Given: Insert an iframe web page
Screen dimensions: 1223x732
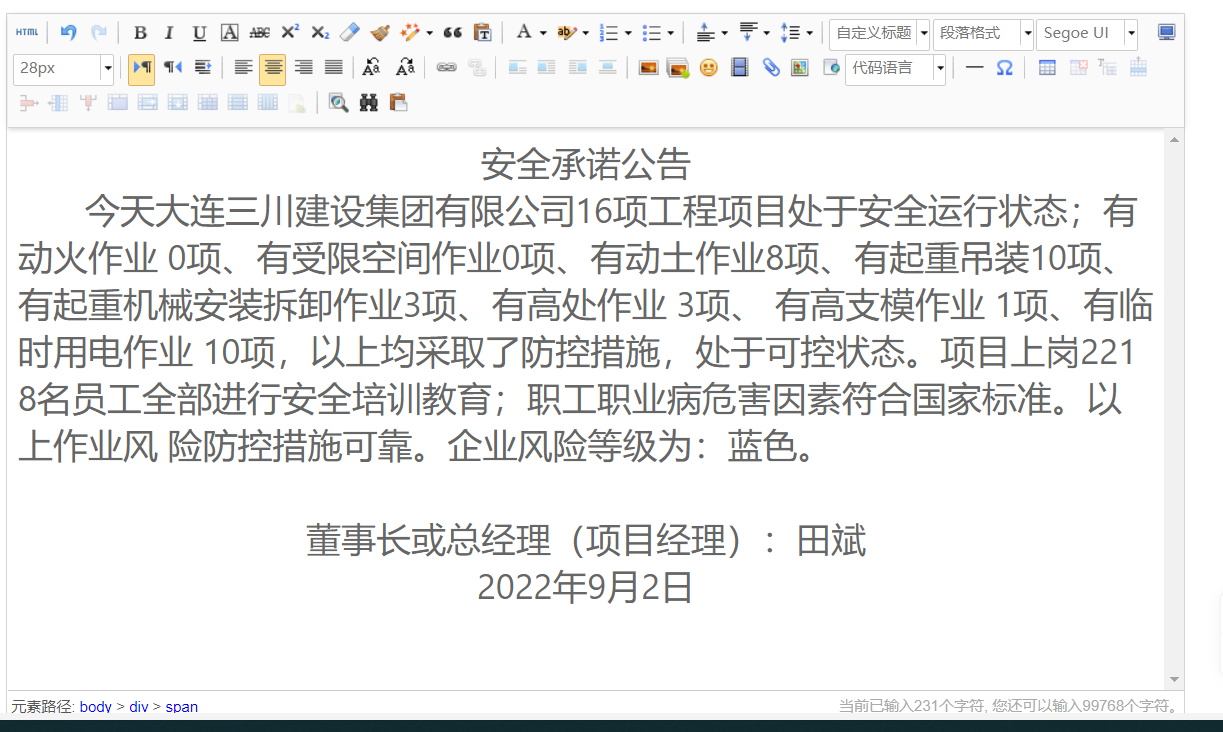Looking at the screenshot, I should 830,68.
